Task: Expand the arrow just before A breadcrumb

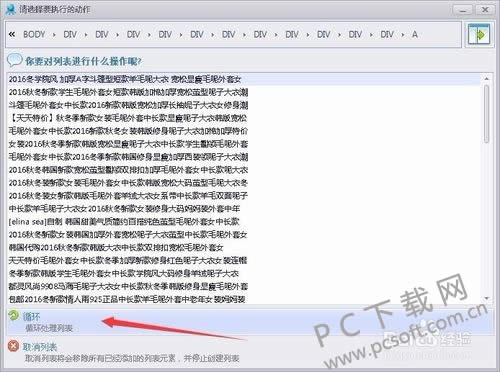Action: 403,35
